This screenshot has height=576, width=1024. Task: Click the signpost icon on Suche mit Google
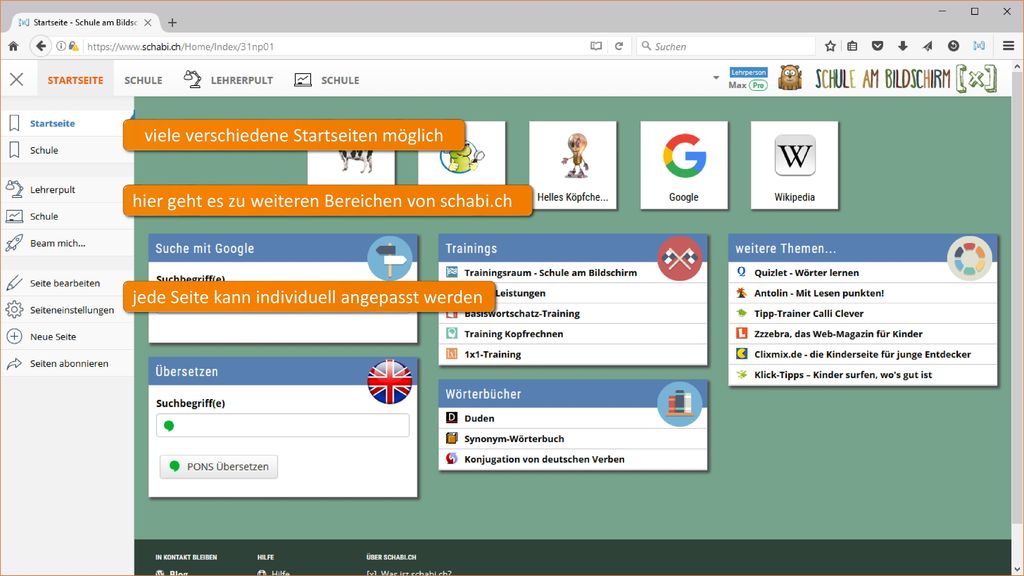390,258
